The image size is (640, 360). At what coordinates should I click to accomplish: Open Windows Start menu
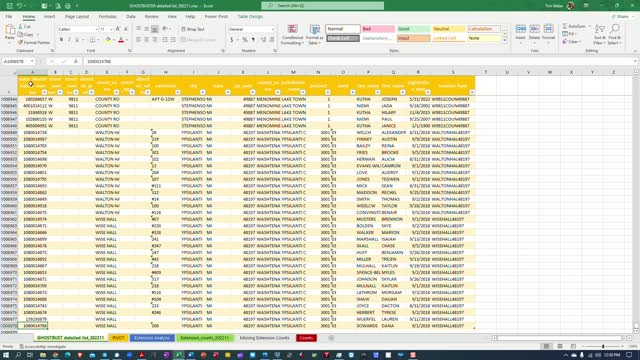click(x=7, y=355)
